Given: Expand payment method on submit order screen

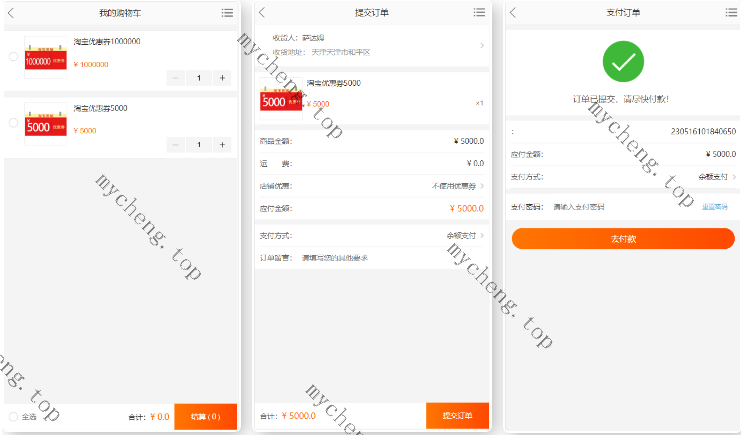Looking at the screenshot, I should point(372,235).
